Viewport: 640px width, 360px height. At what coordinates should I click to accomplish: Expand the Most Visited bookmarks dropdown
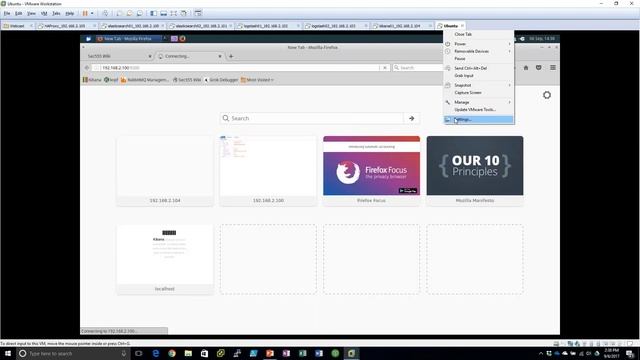(257, 80)
